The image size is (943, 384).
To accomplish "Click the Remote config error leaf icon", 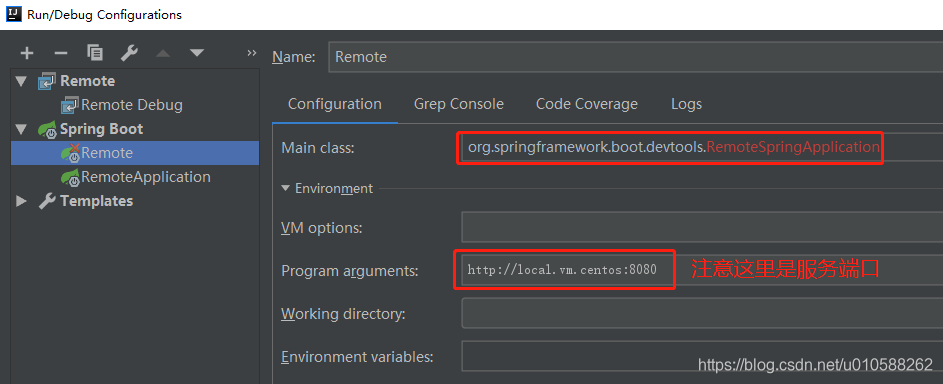I will click(x=70, y=153).
